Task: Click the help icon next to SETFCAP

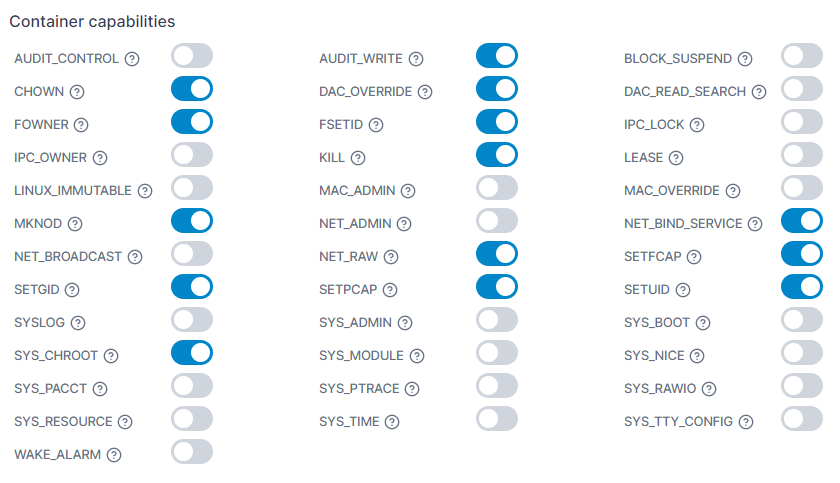Action: click(x=695, y=257)
